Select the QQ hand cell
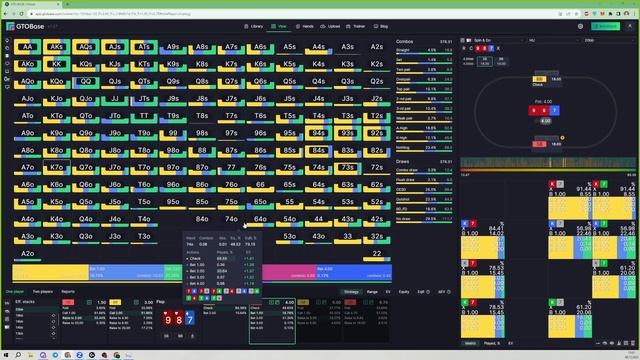This screenshot has width=640, height=360. 86,81
